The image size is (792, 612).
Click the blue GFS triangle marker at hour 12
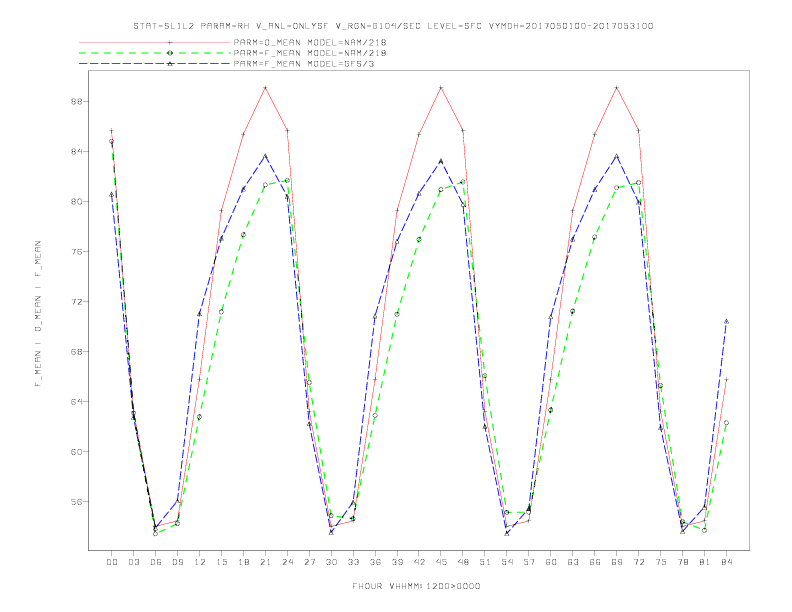199,314
